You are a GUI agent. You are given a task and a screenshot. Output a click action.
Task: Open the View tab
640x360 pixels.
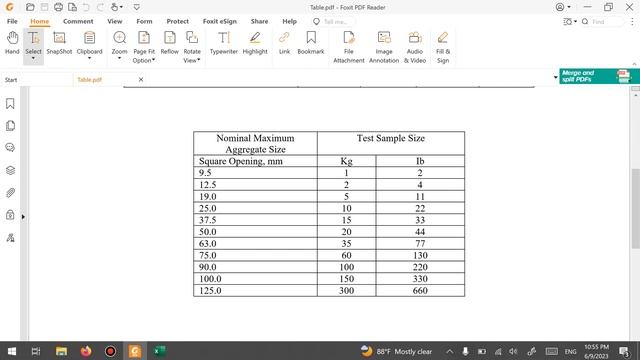[x=115, y=21]
